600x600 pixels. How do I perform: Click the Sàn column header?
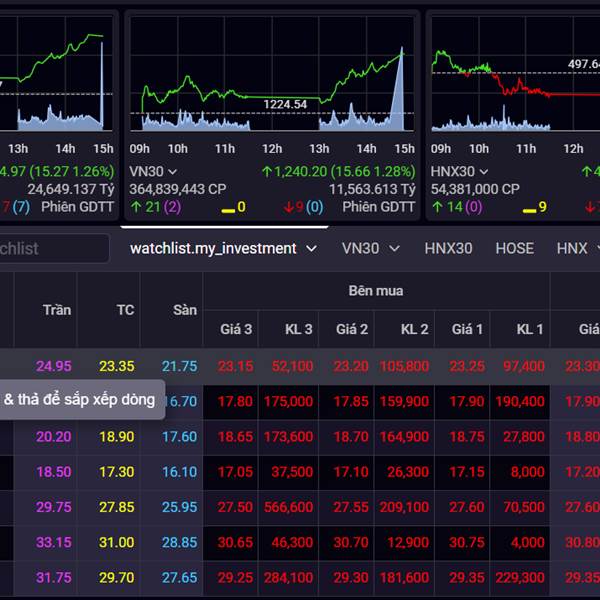185,310
